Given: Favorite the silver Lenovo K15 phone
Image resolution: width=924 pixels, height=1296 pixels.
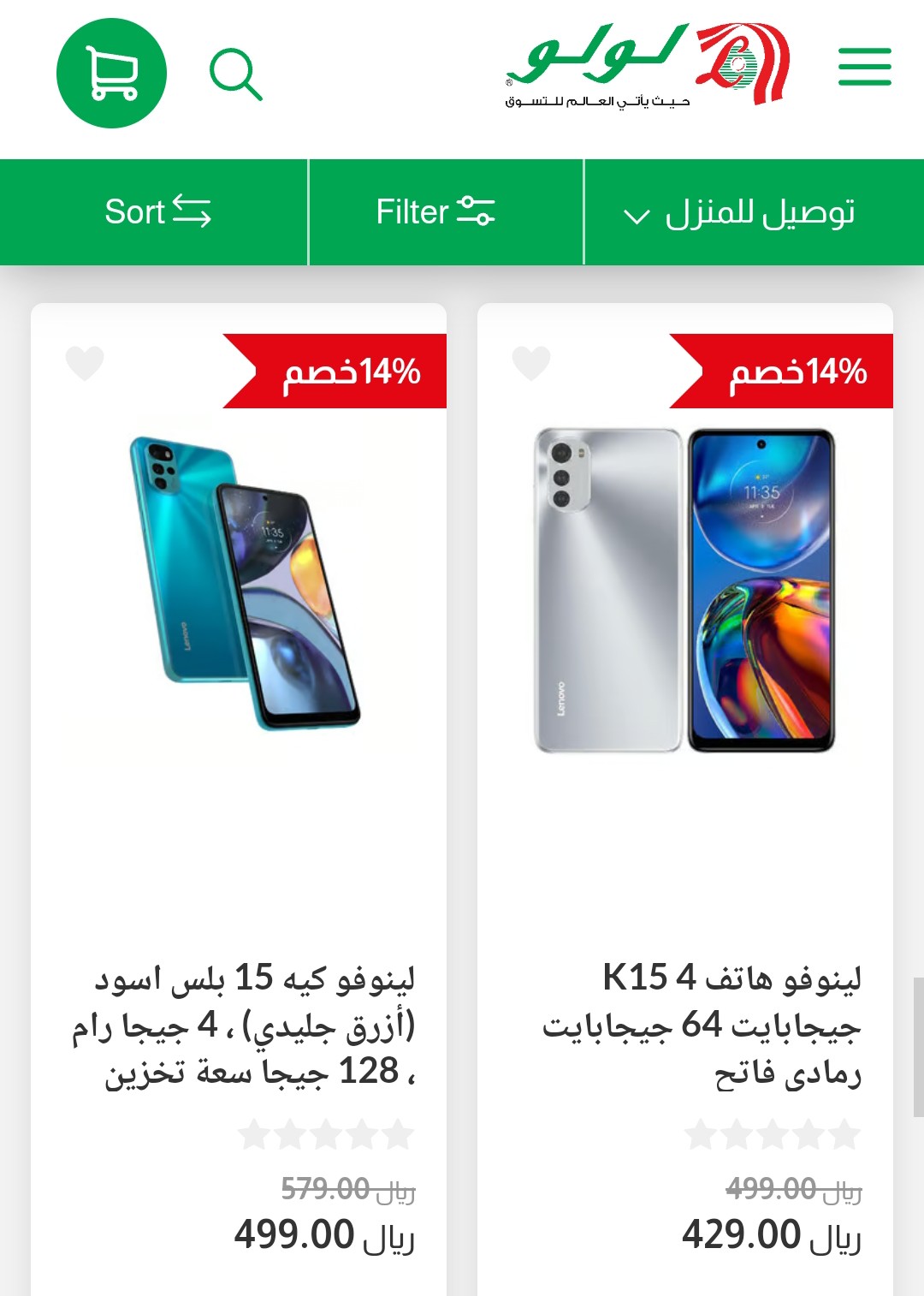Looking at the screenshot, I should 531,363.
